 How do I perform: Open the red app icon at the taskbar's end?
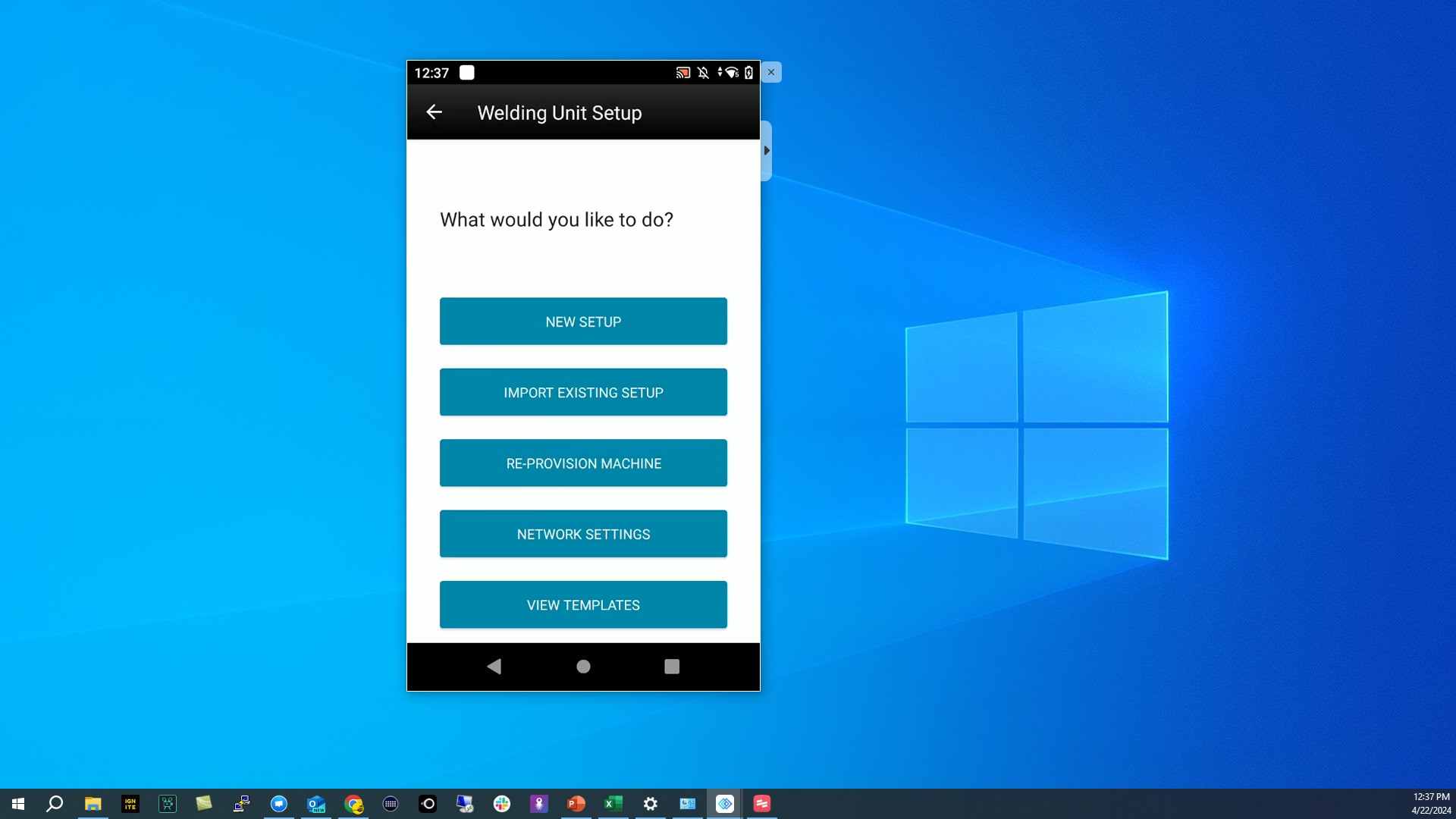[762, 804]
